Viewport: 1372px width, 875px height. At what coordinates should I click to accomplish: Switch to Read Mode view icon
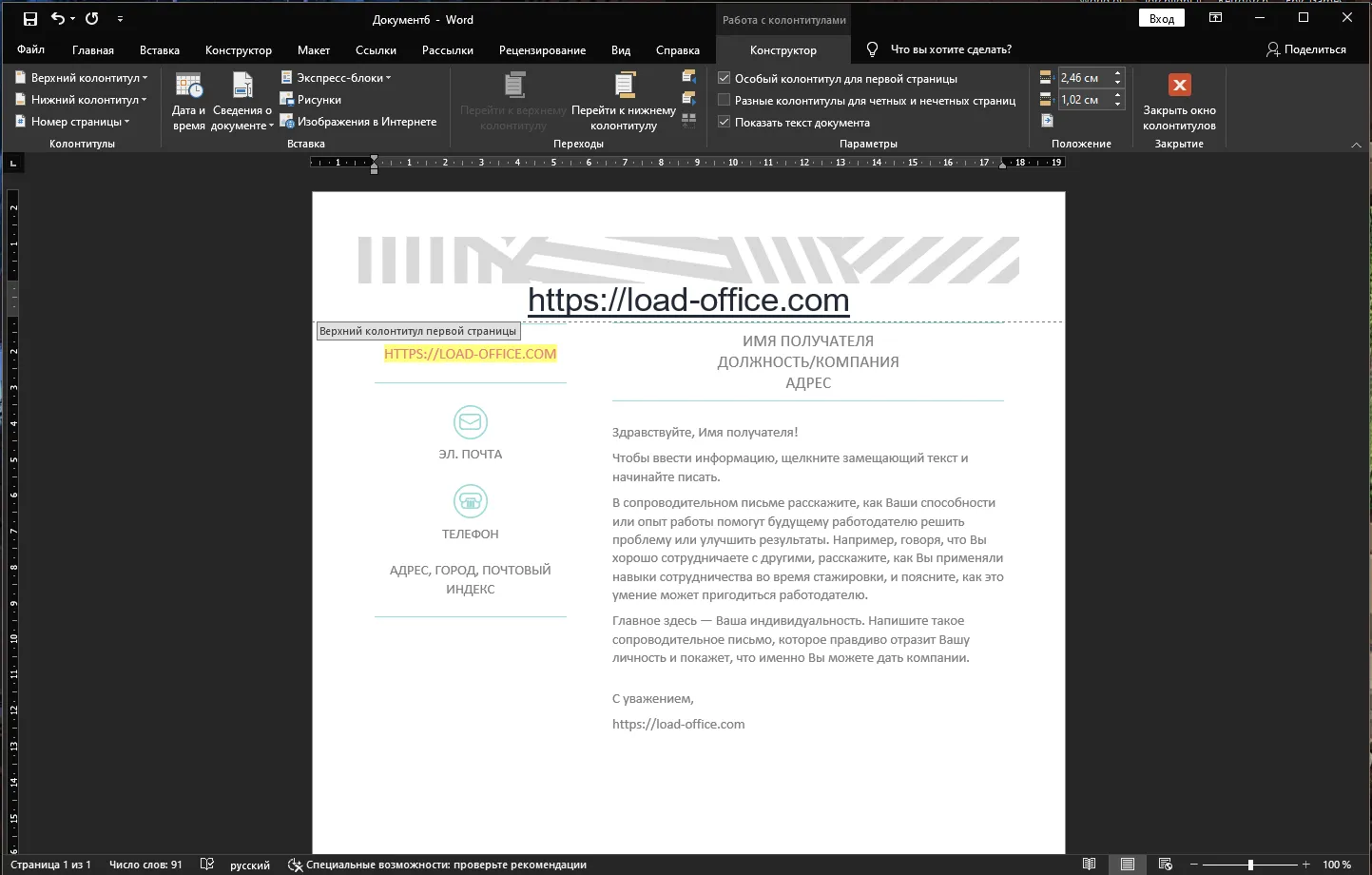[1090, 865]
